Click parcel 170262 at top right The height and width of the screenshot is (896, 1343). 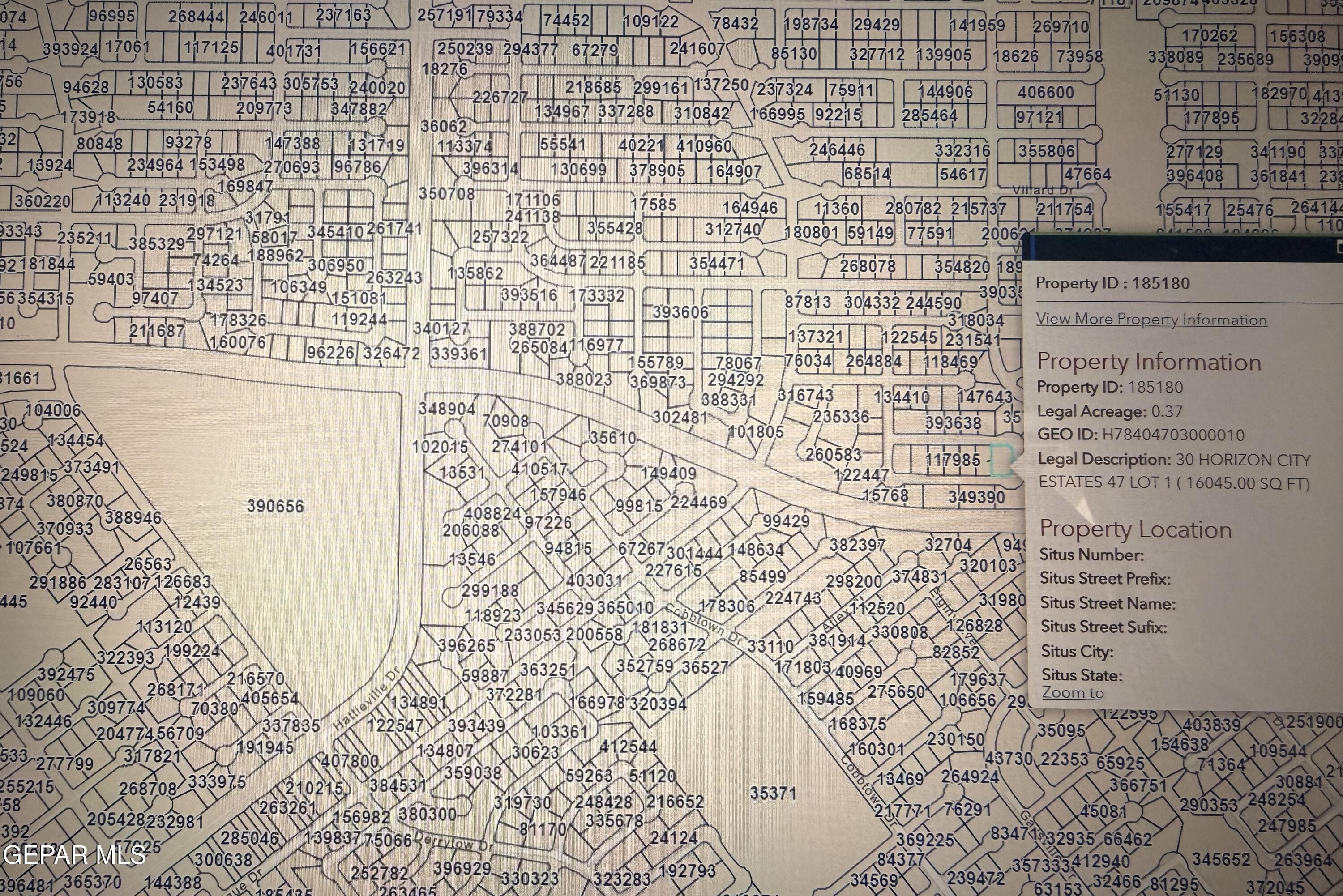point(1209,36)
